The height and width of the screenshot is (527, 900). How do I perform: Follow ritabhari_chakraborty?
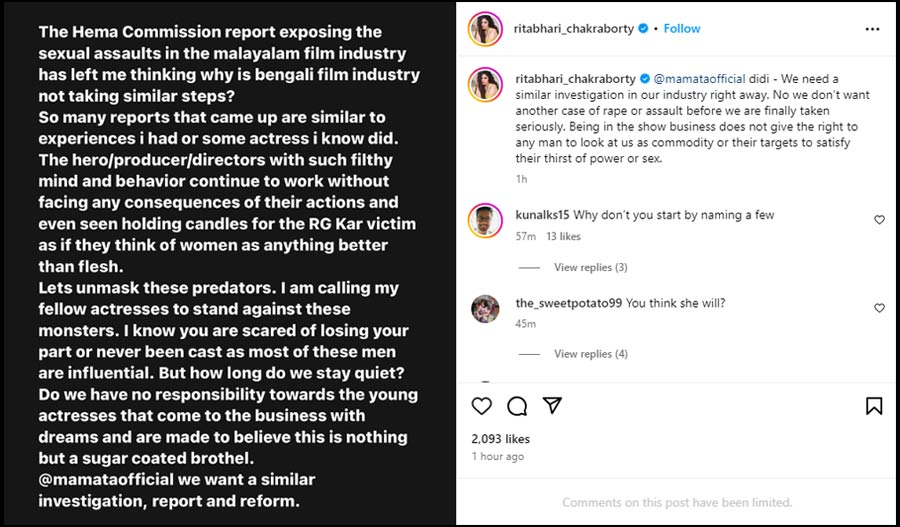click(682, 29)
